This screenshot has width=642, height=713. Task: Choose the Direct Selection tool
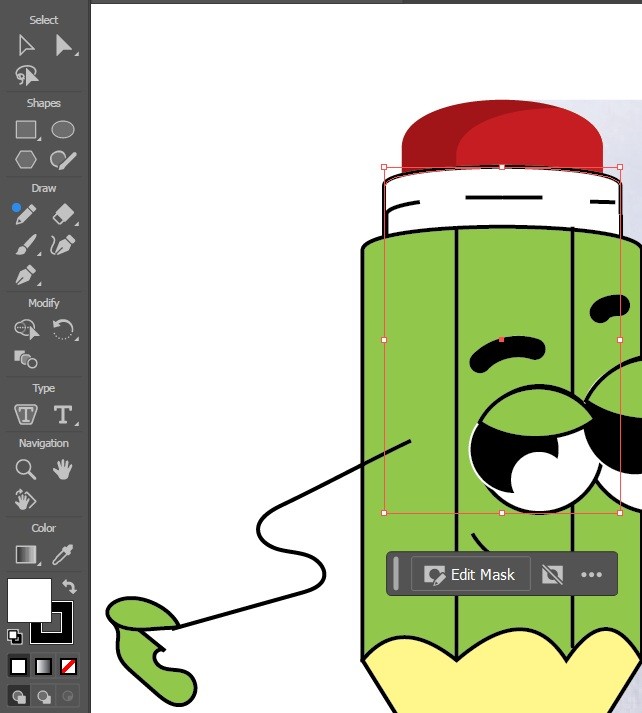click(64, 45)
